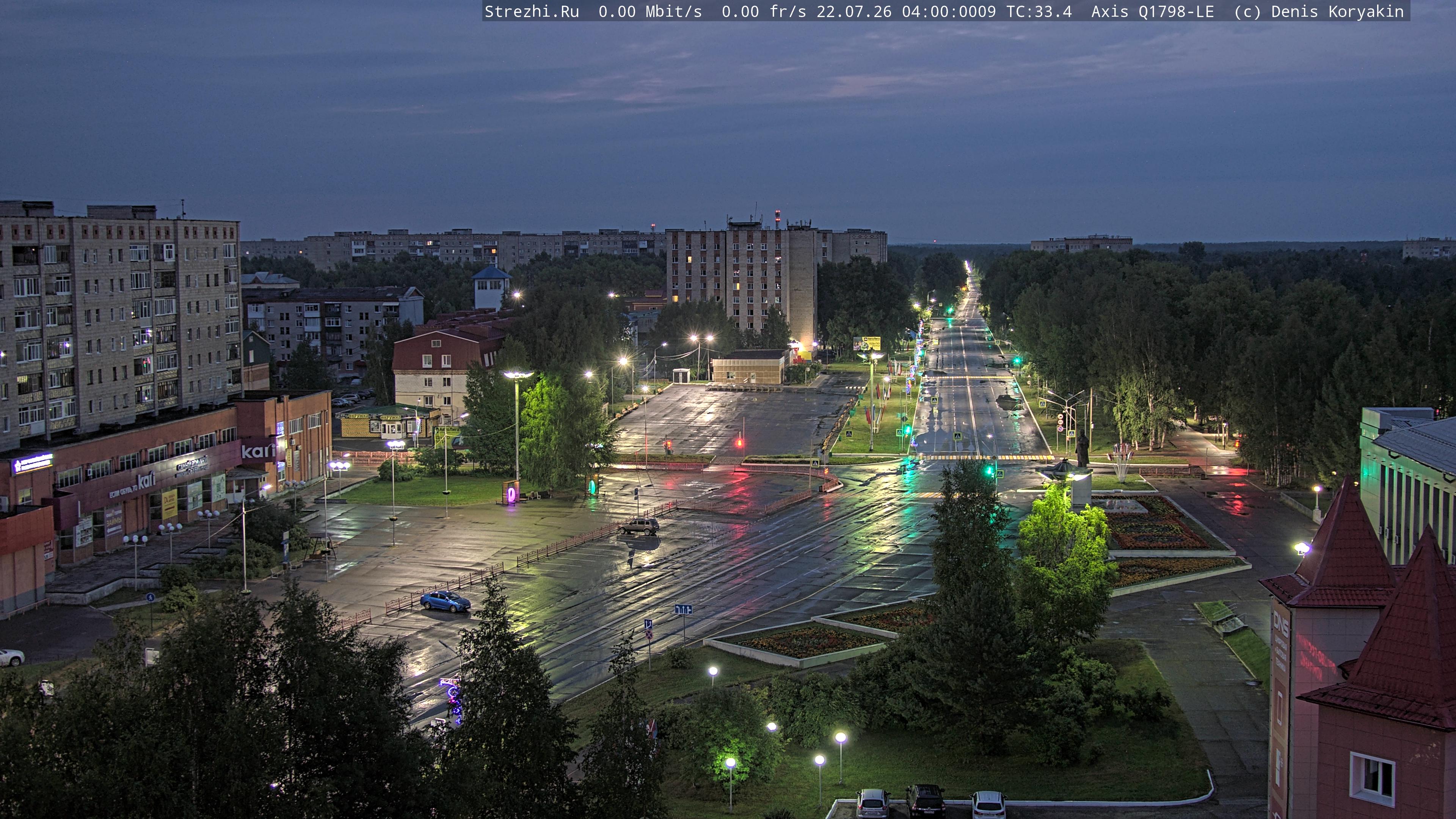This screenshot has width=1456, height=819.
Task: Select the 0.00 Mbit/s bitrate readout
Action: 650,12
